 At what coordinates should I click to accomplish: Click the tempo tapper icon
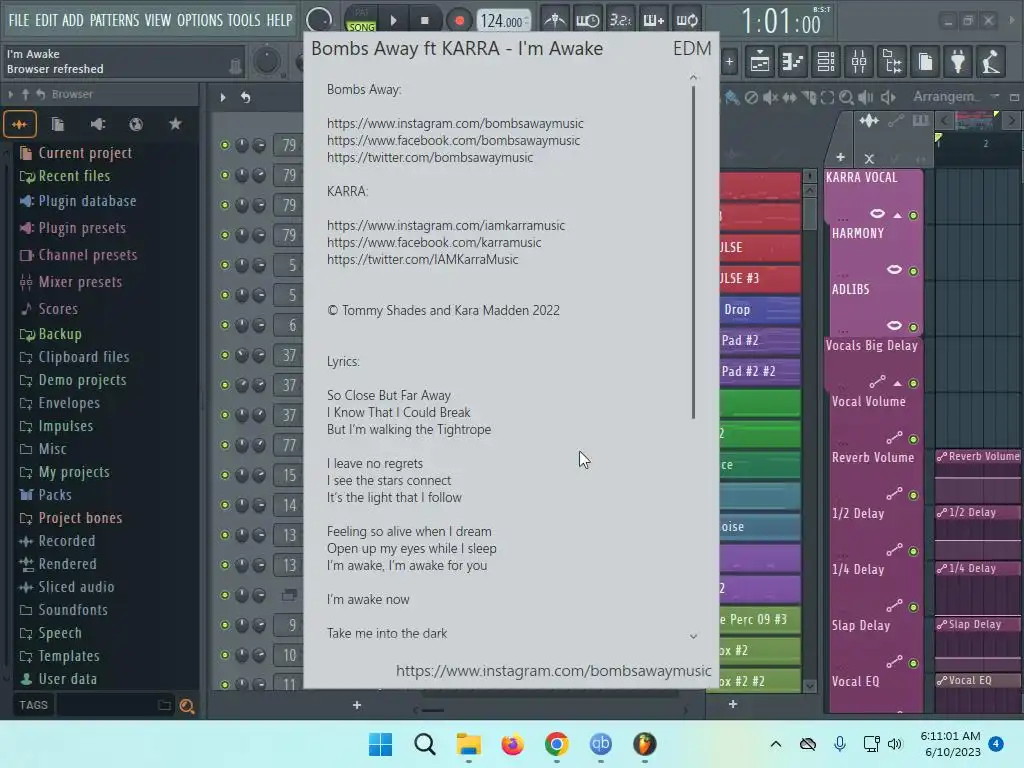point(991,62)
